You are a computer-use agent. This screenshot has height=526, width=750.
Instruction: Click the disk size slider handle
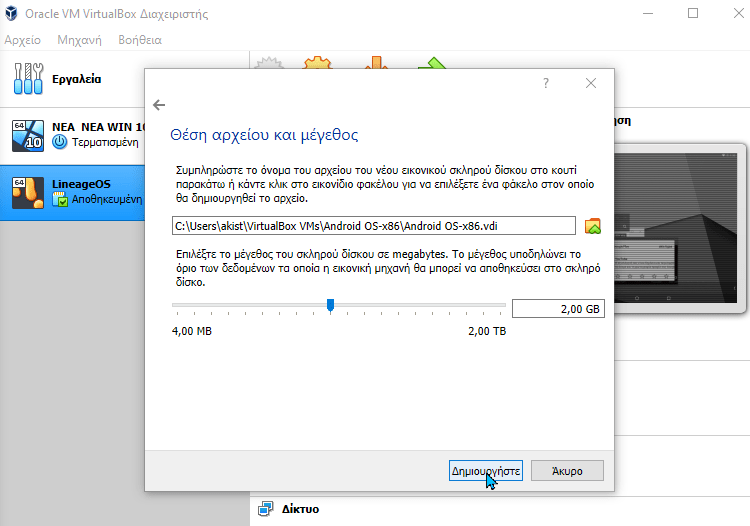coord(330,305)
